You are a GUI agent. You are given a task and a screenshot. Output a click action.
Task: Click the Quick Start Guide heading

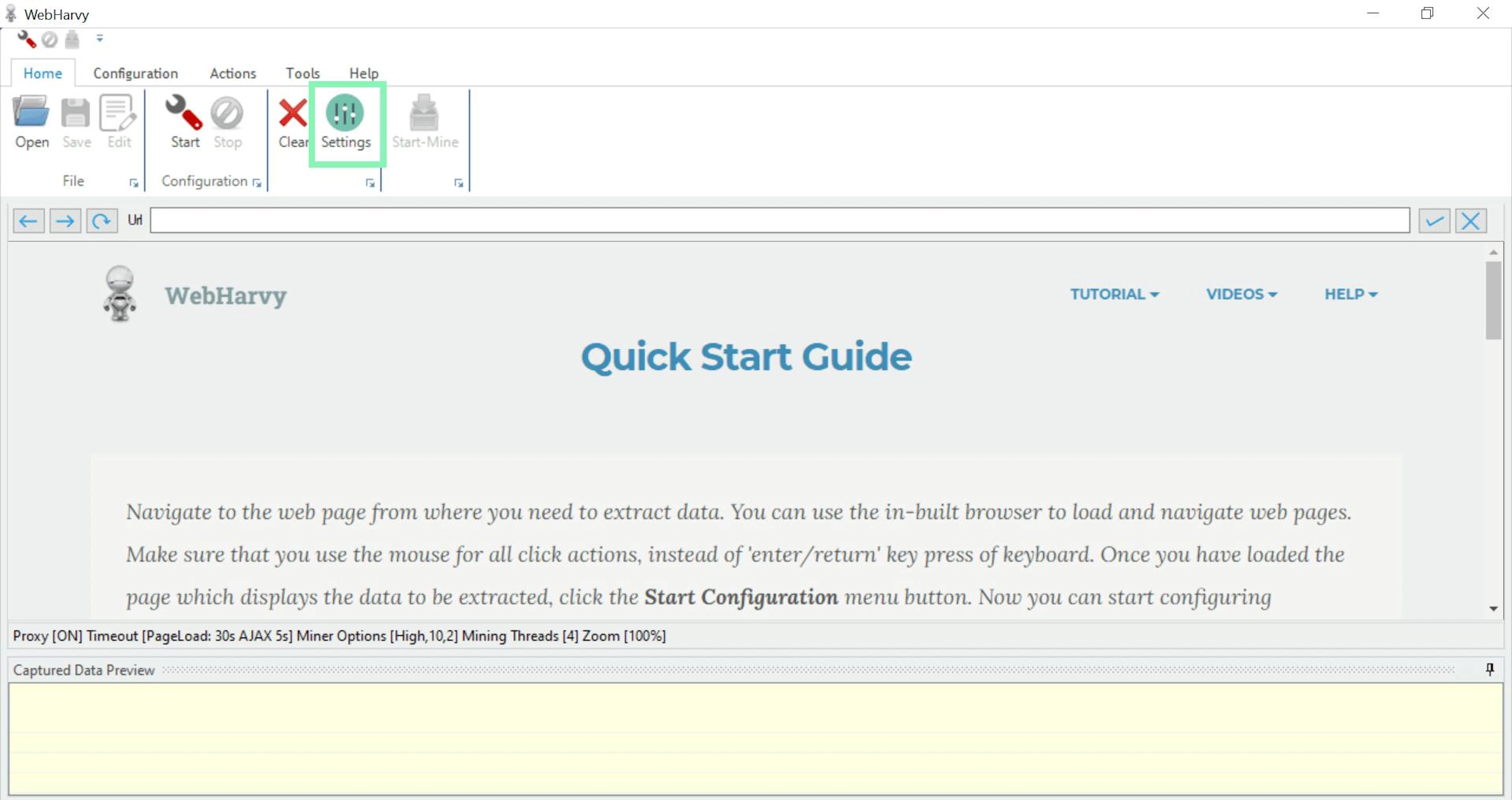point(746,357)
